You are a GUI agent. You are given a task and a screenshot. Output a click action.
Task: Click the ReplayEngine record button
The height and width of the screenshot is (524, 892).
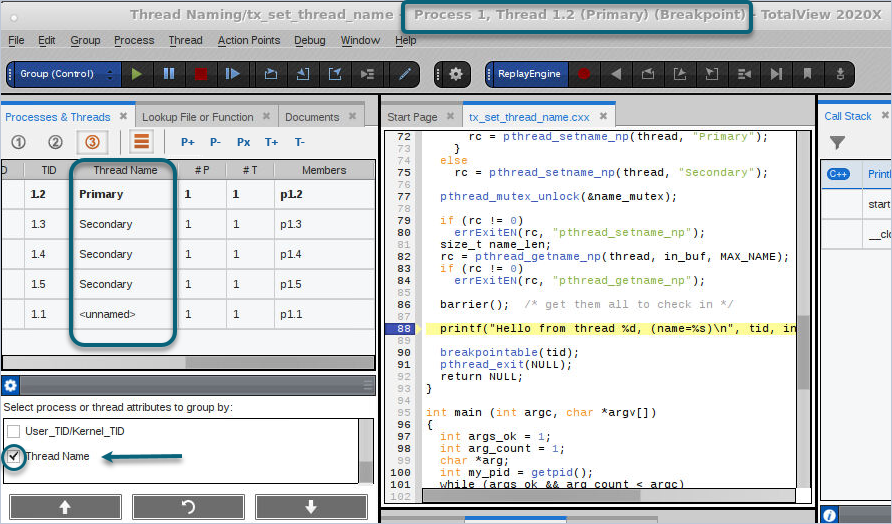click(x=584, y=74)
